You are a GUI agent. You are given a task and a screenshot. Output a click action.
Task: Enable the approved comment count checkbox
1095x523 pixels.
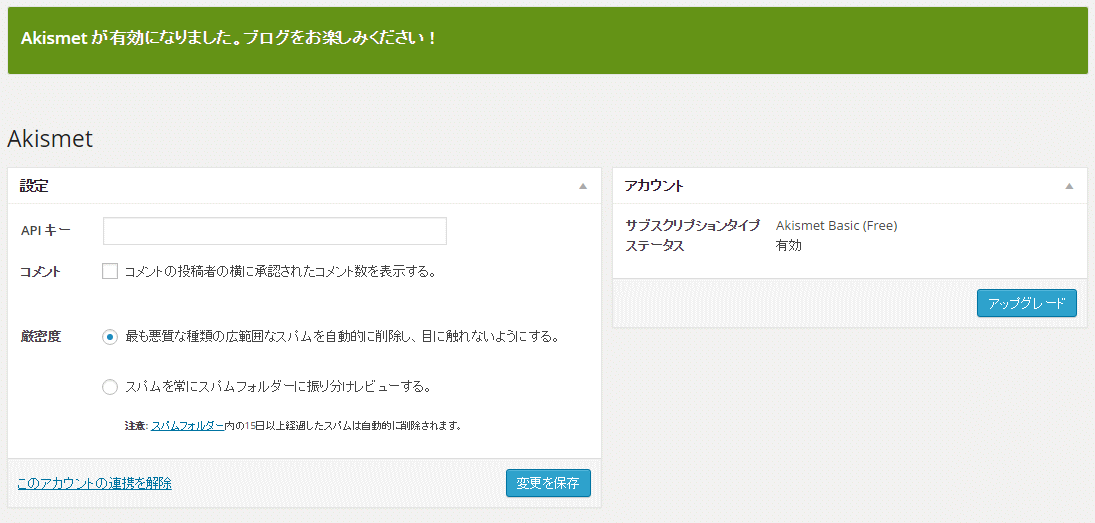(110, 272)
